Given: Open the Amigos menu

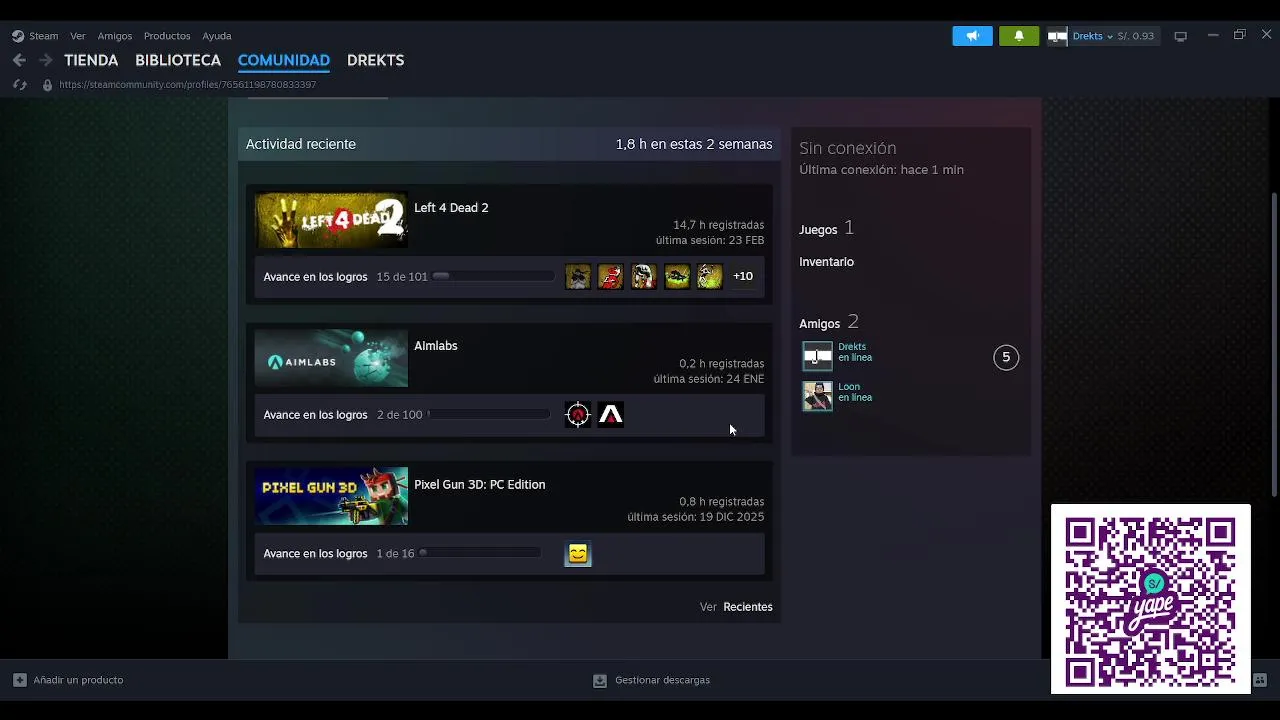Looking at the screenshot, I should tap(115, 36).
